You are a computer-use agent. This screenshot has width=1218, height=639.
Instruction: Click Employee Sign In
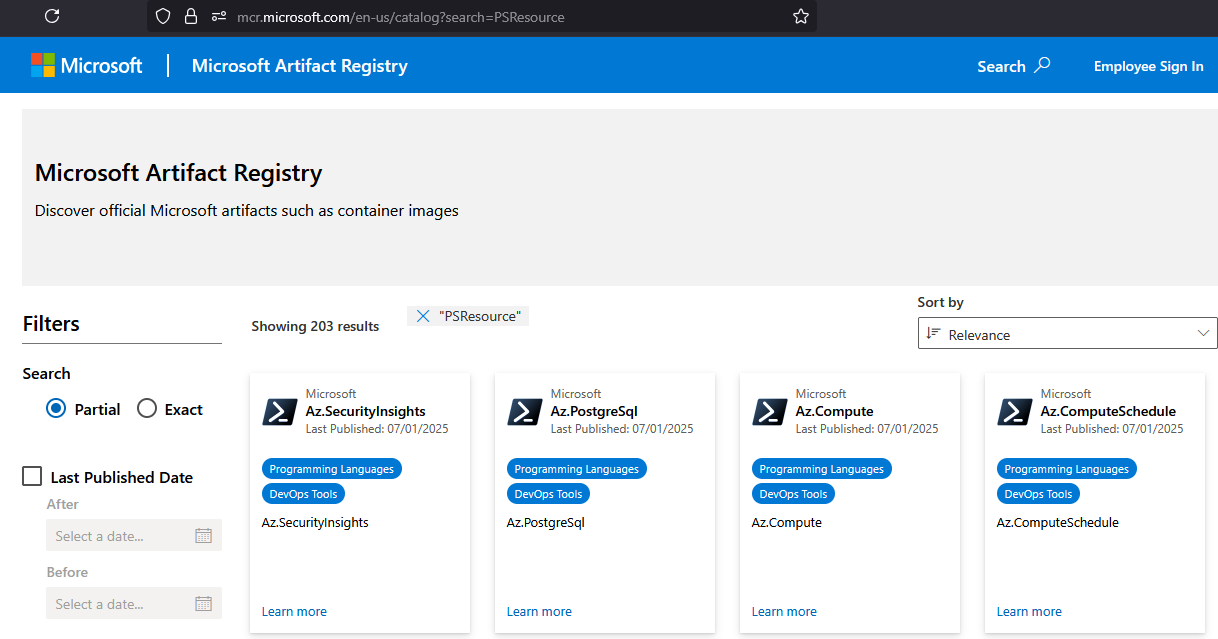(x=1148, y=66)
